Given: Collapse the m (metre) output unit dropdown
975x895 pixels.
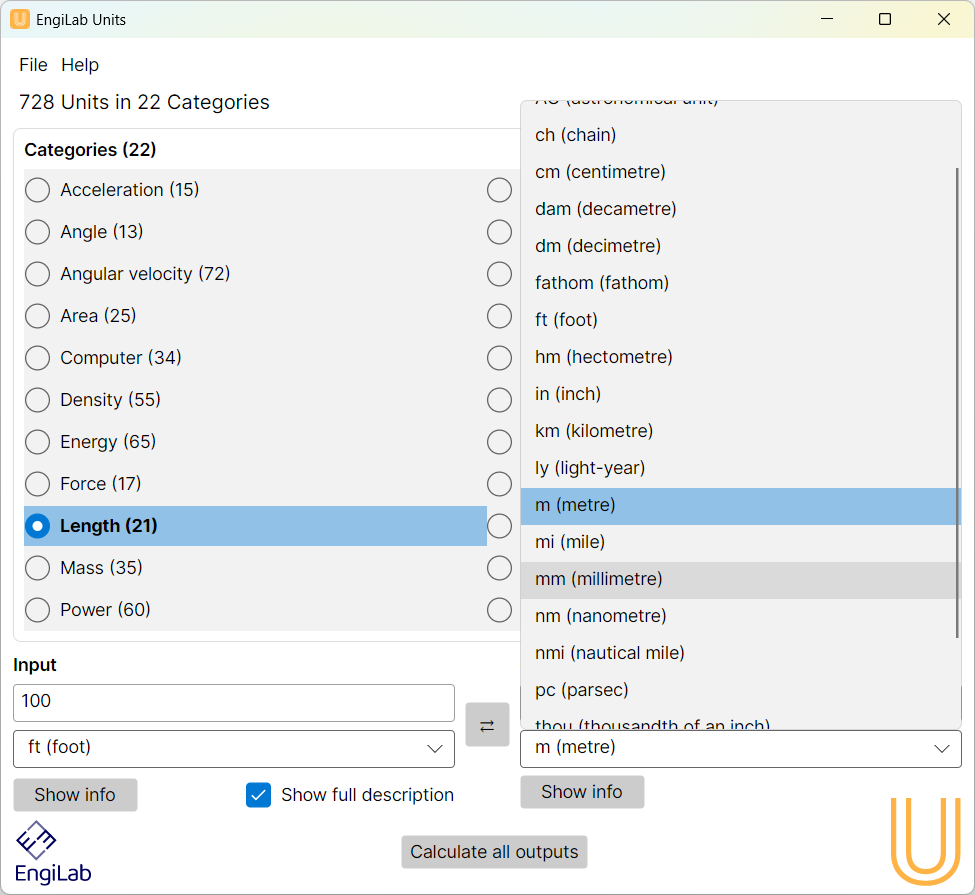Looking at the screenshot, I should tap(740, 748).
